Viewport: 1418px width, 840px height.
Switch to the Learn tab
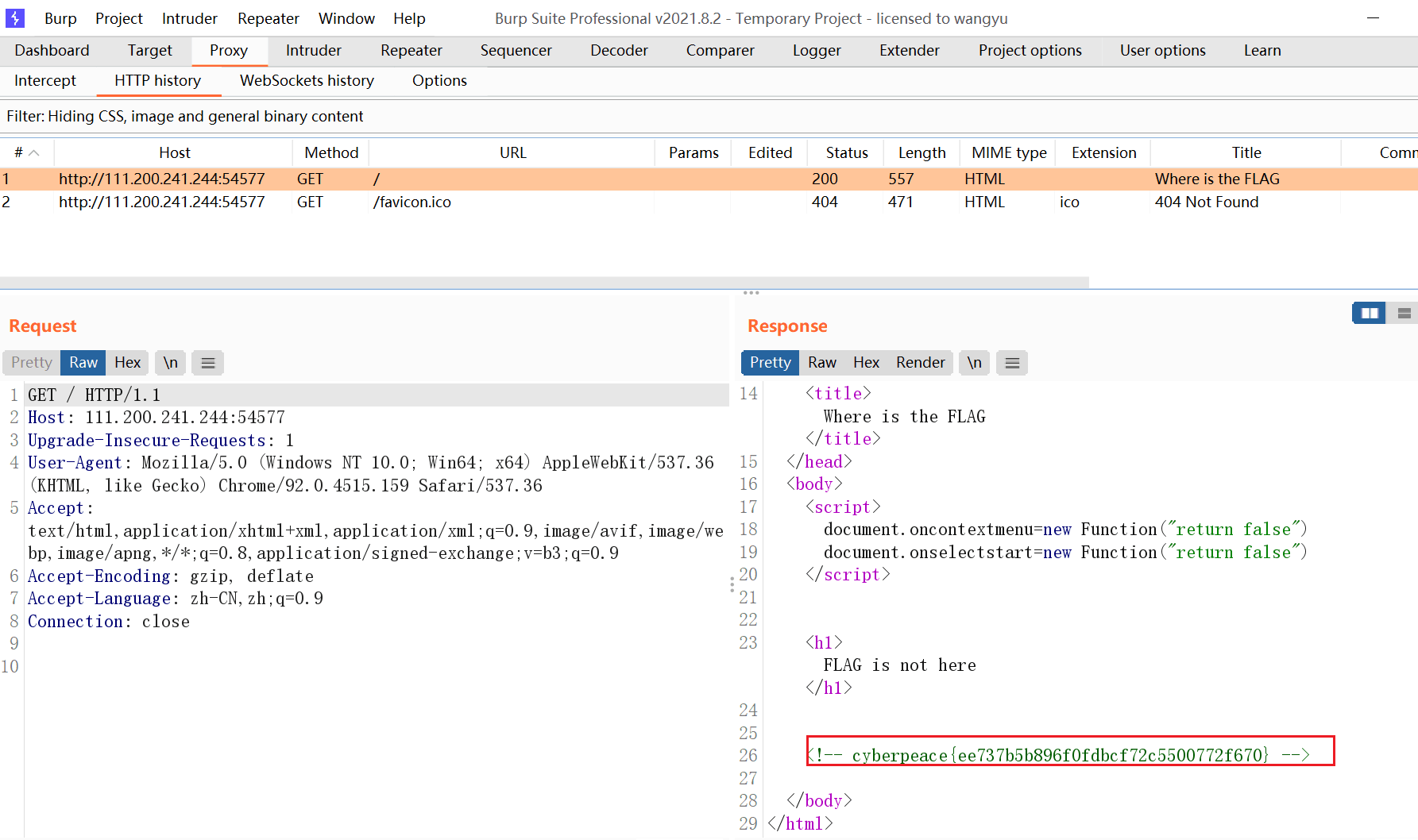(x=1262, y=50)
